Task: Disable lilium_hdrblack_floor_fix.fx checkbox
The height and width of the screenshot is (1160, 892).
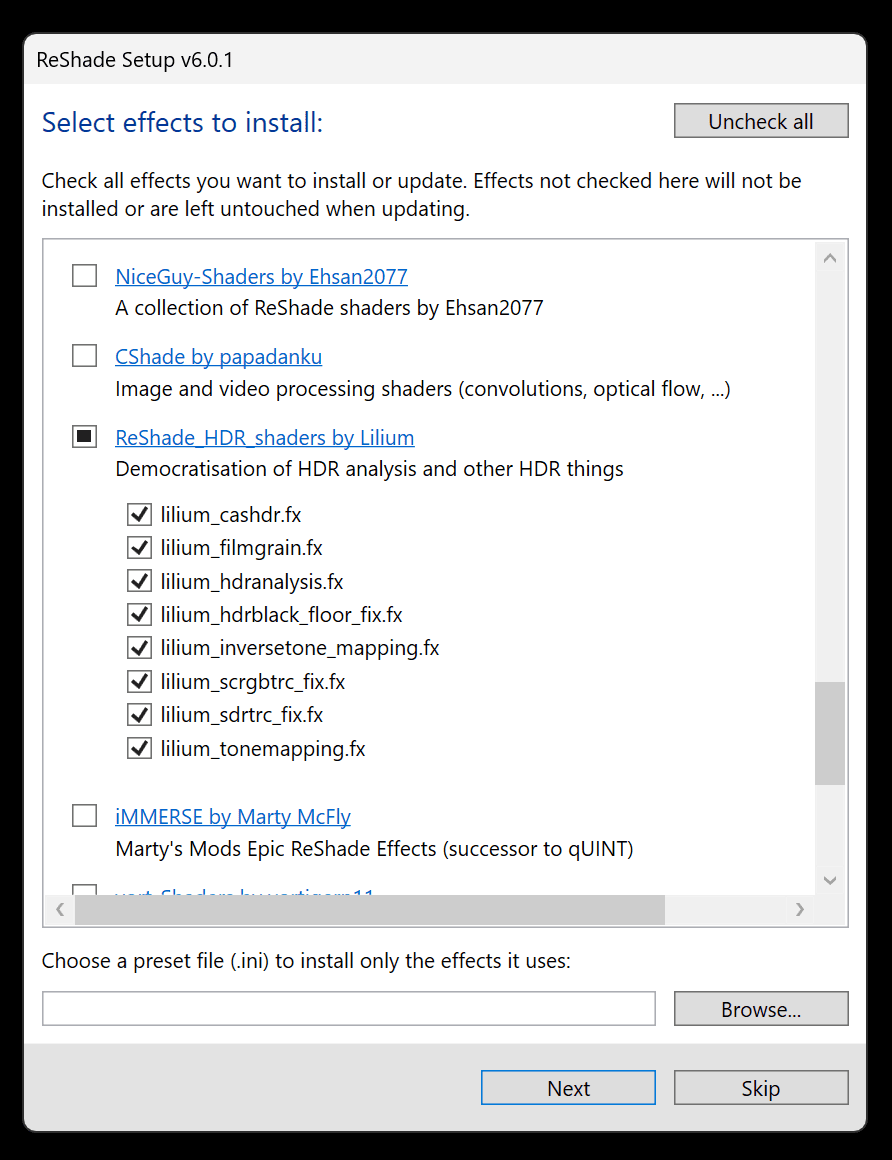Action: (139, 614)
